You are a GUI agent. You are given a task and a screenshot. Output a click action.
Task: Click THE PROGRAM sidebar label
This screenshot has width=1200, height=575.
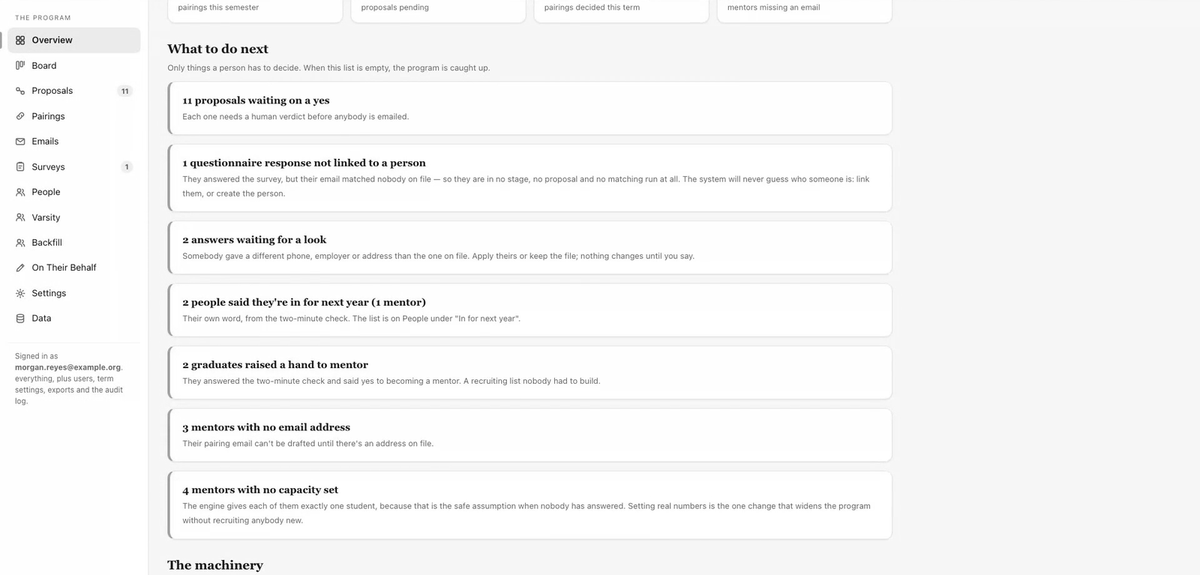click(x=43, y=18)
